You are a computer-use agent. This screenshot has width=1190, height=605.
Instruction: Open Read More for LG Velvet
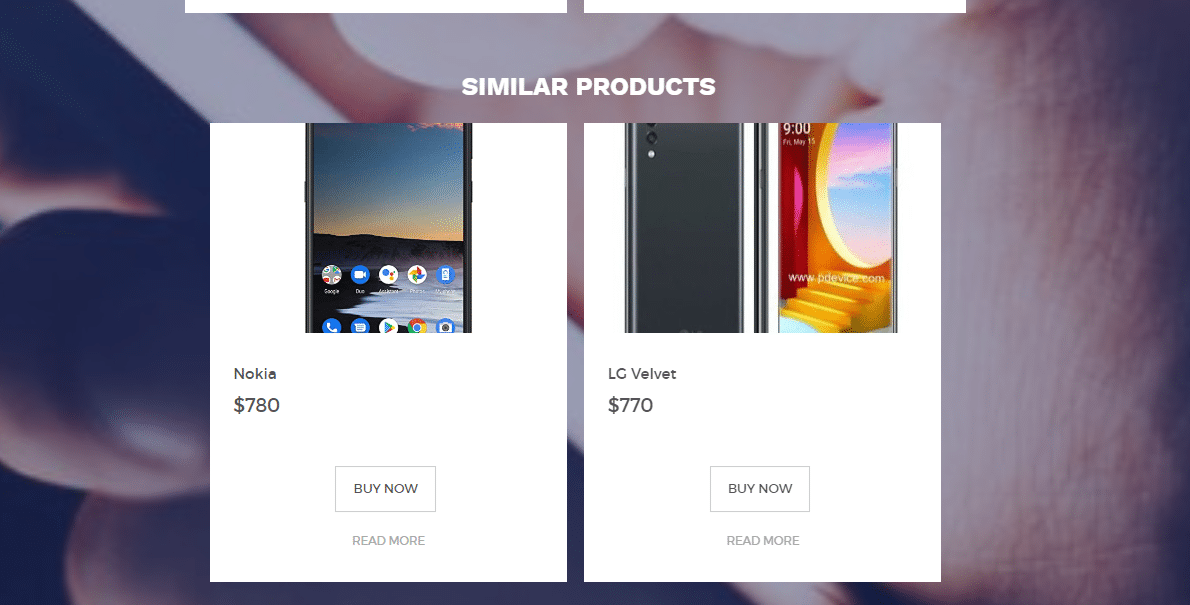[x=763, y=540]
